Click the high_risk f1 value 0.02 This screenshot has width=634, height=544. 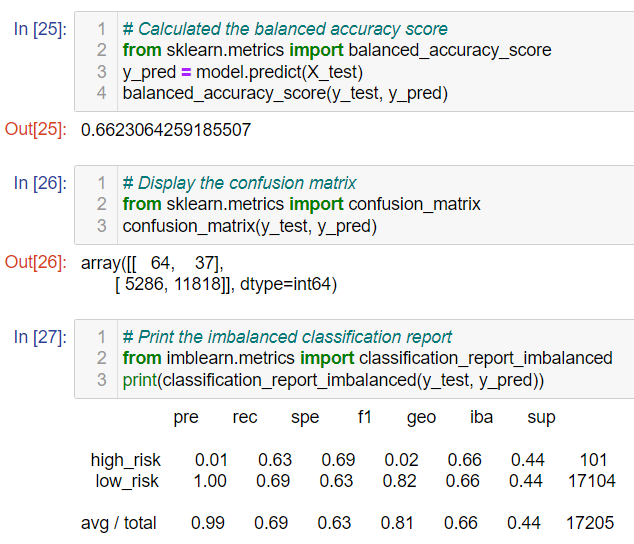401,460
